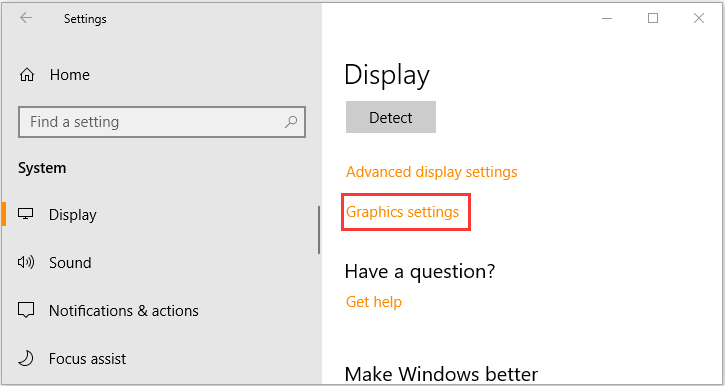This screenshot has width=725, height=386.
Task: Open Sound settings from sidebar label
Action: (70, 263)
